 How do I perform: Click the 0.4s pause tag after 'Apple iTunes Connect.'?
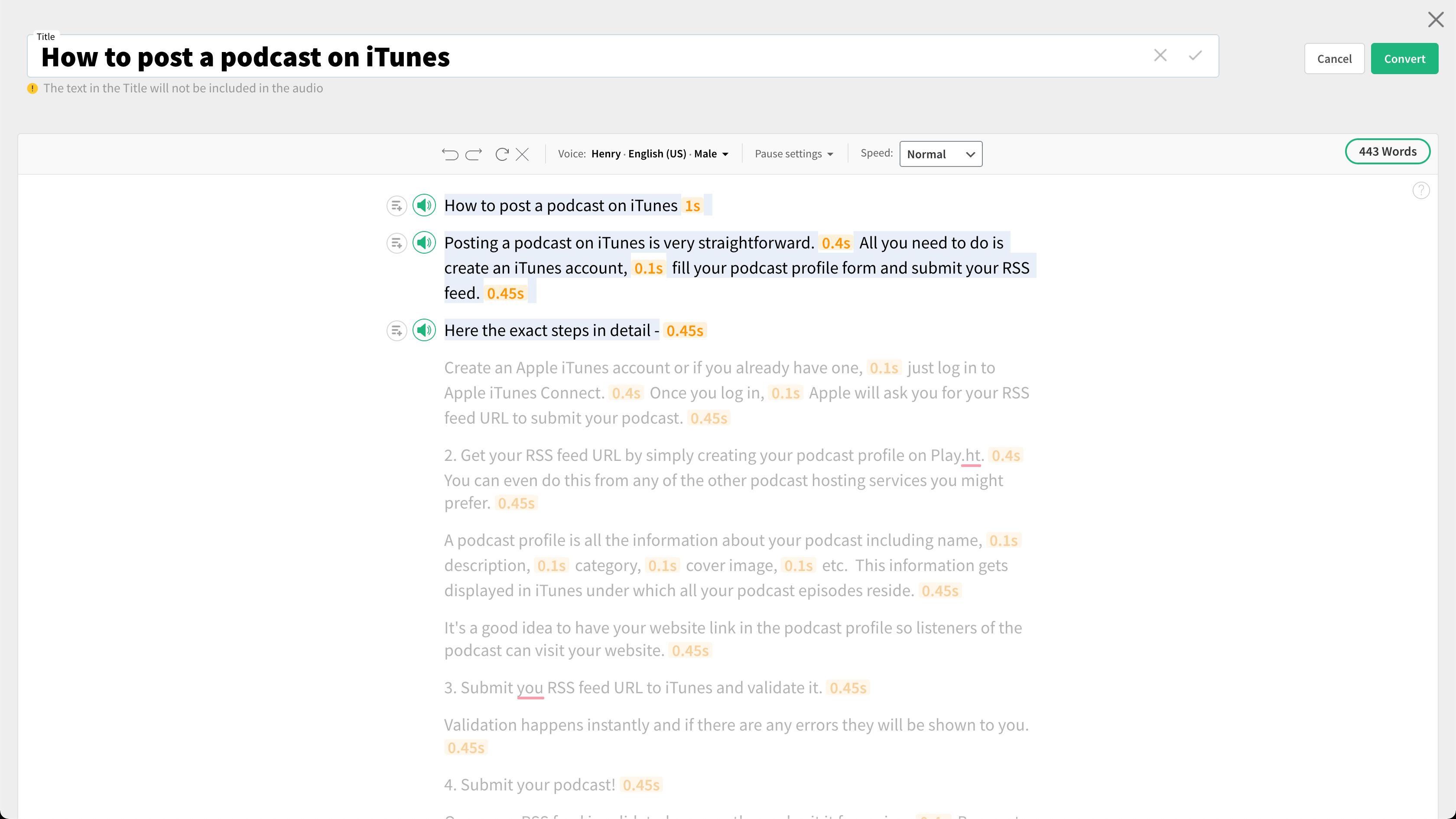pyautogui.click(x=626, y=393)
